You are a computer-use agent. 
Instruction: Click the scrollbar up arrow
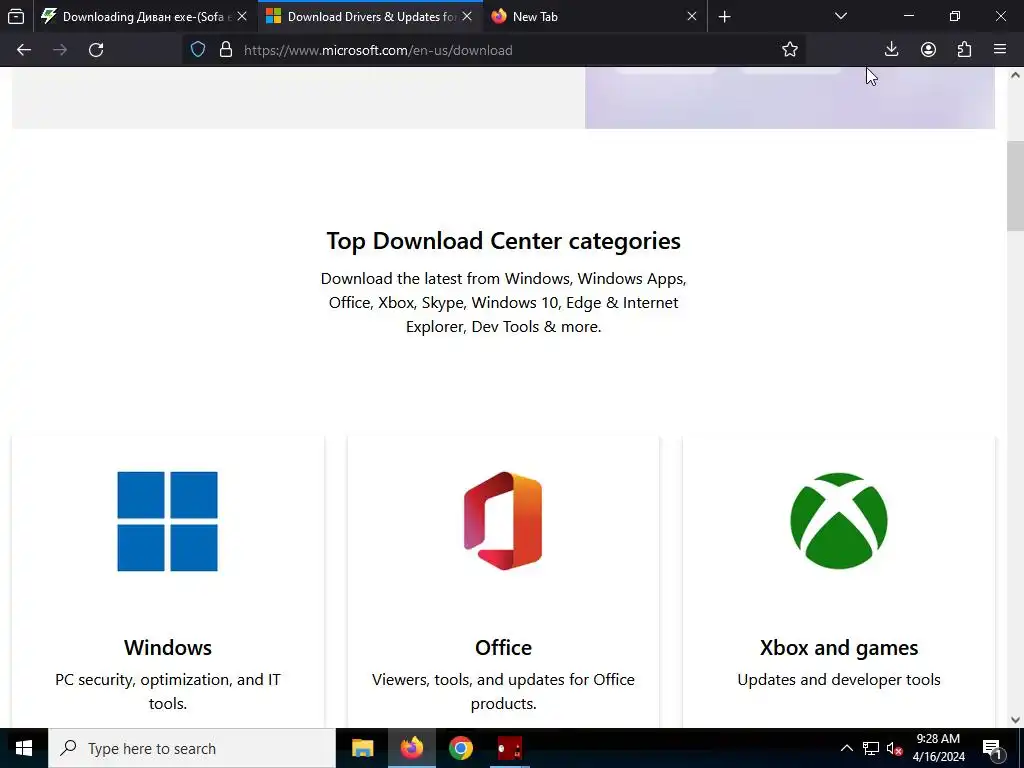point(1015,75)
